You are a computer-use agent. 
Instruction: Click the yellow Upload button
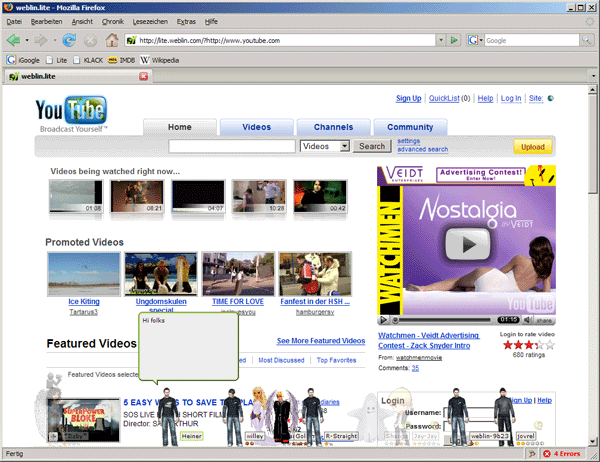(533, 147)
